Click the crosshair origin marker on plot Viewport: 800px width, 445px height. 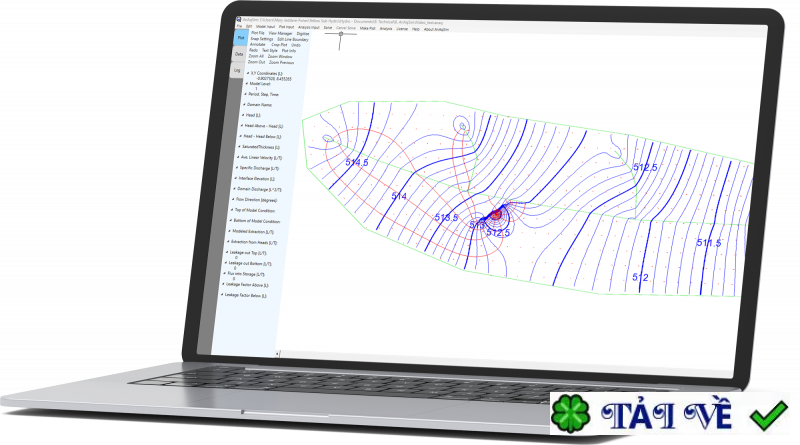pos(342,35)
